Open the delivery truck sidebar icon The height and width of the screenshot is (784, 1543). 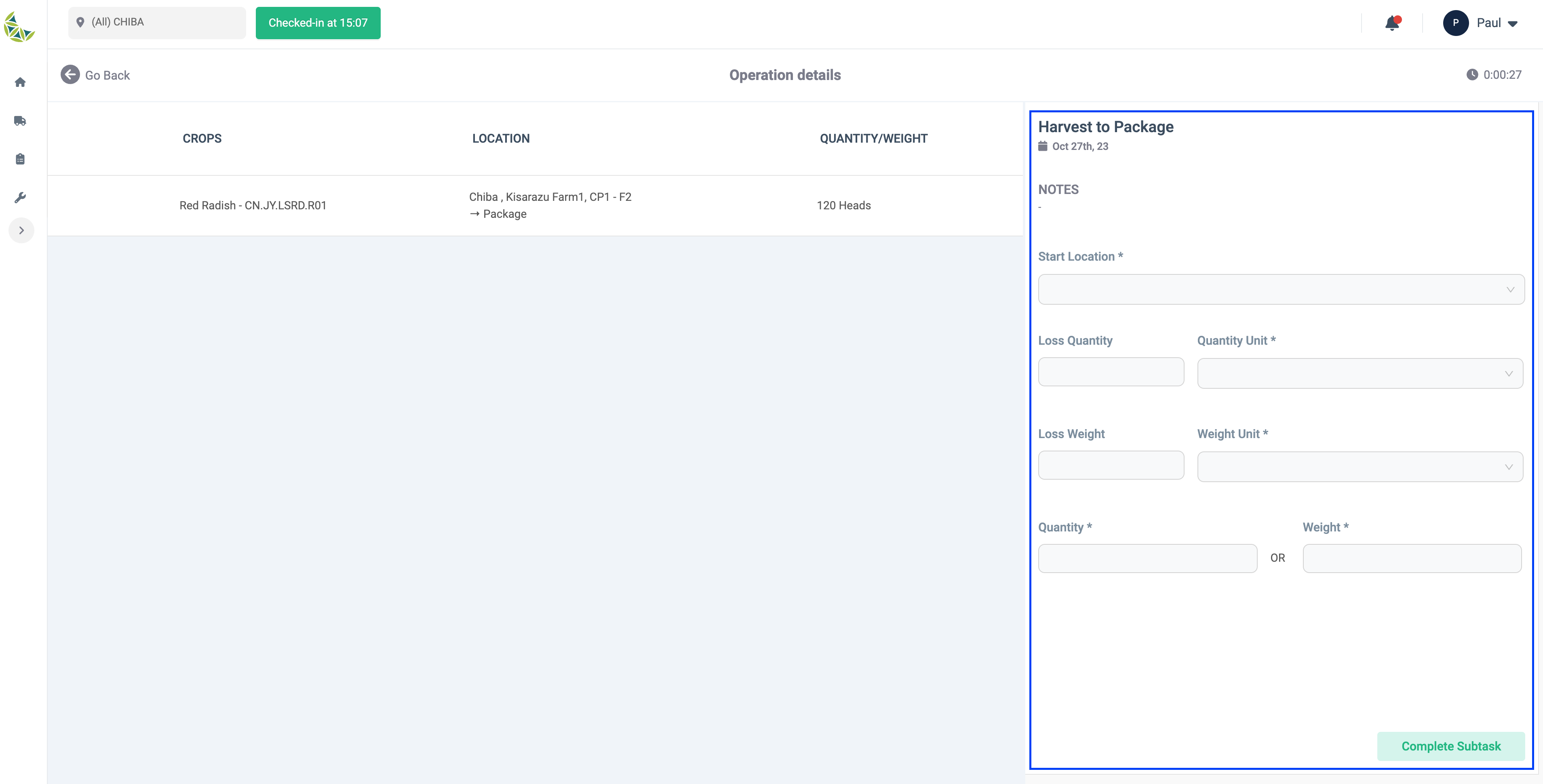point(20,121)
